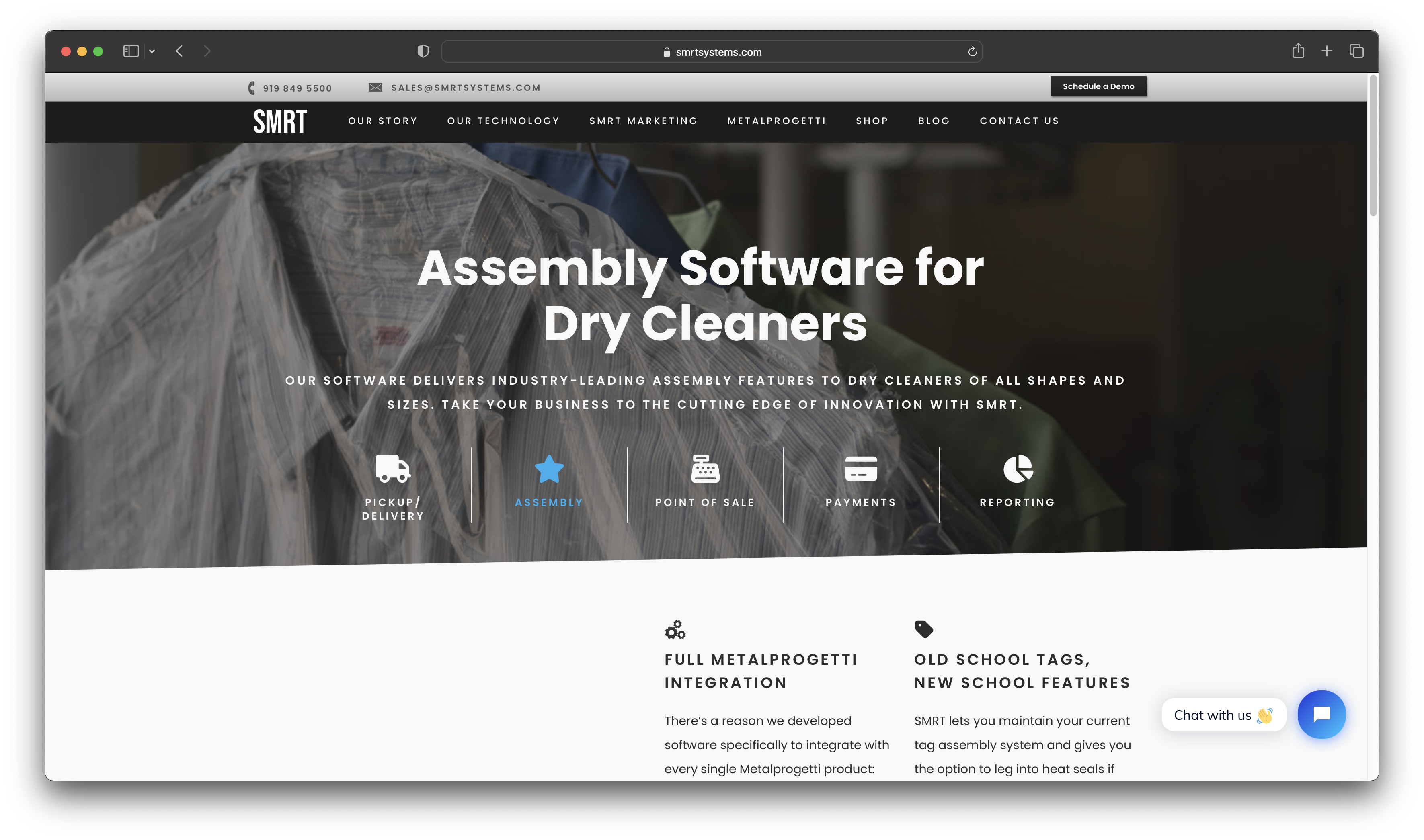Click the phone handset icon

pyautogui.click(x=251, y=88)
